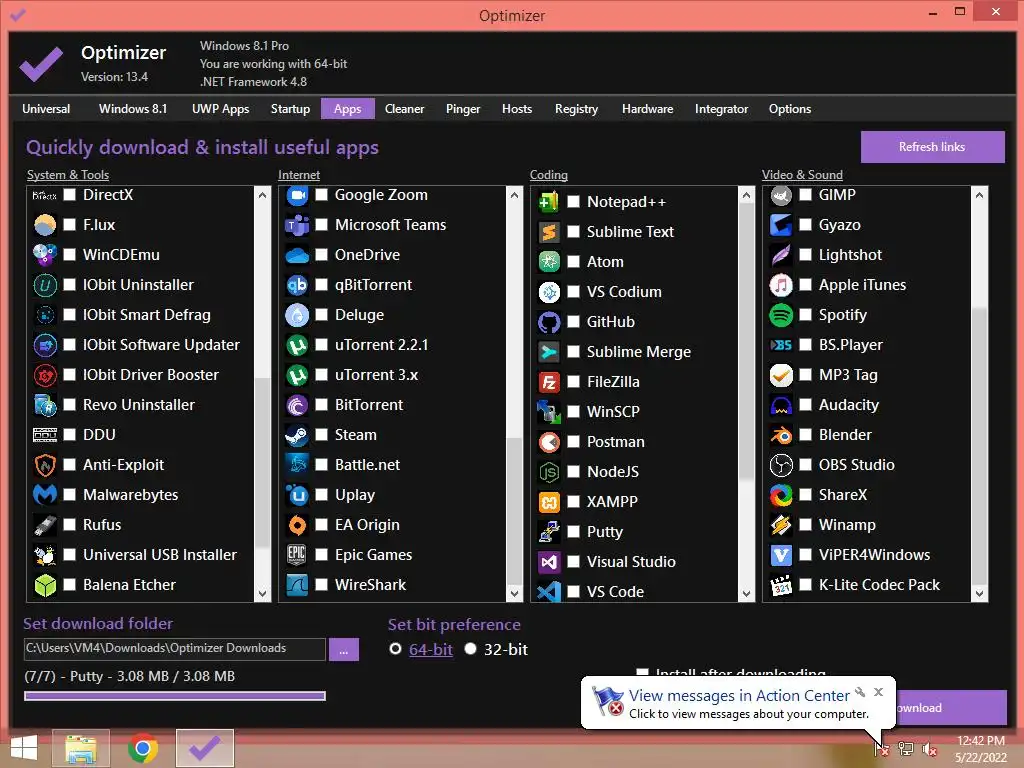
Task: Click the ShareX icon
Action: (x=781, y=495)
